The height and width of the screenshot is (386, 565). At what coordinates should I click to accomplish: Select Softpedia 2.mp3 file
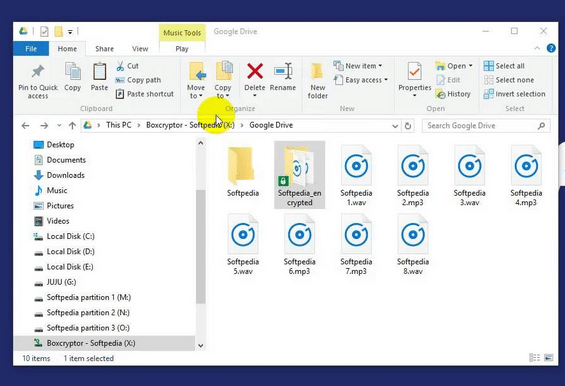click(413, 176)
